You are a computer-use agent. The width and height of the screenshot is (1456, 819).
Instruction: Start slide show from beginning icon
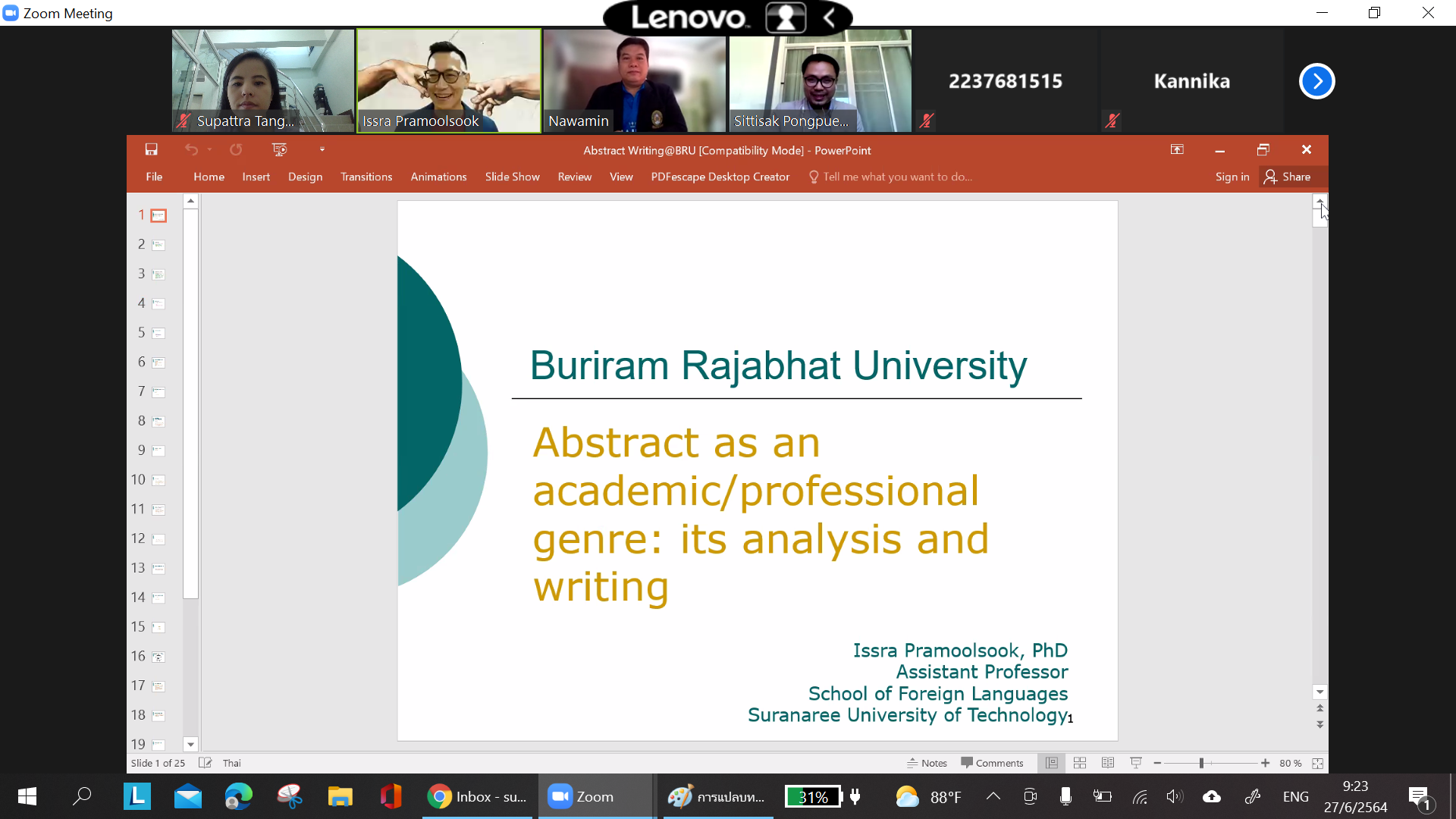pyautogui.click(x=280, y=149)
